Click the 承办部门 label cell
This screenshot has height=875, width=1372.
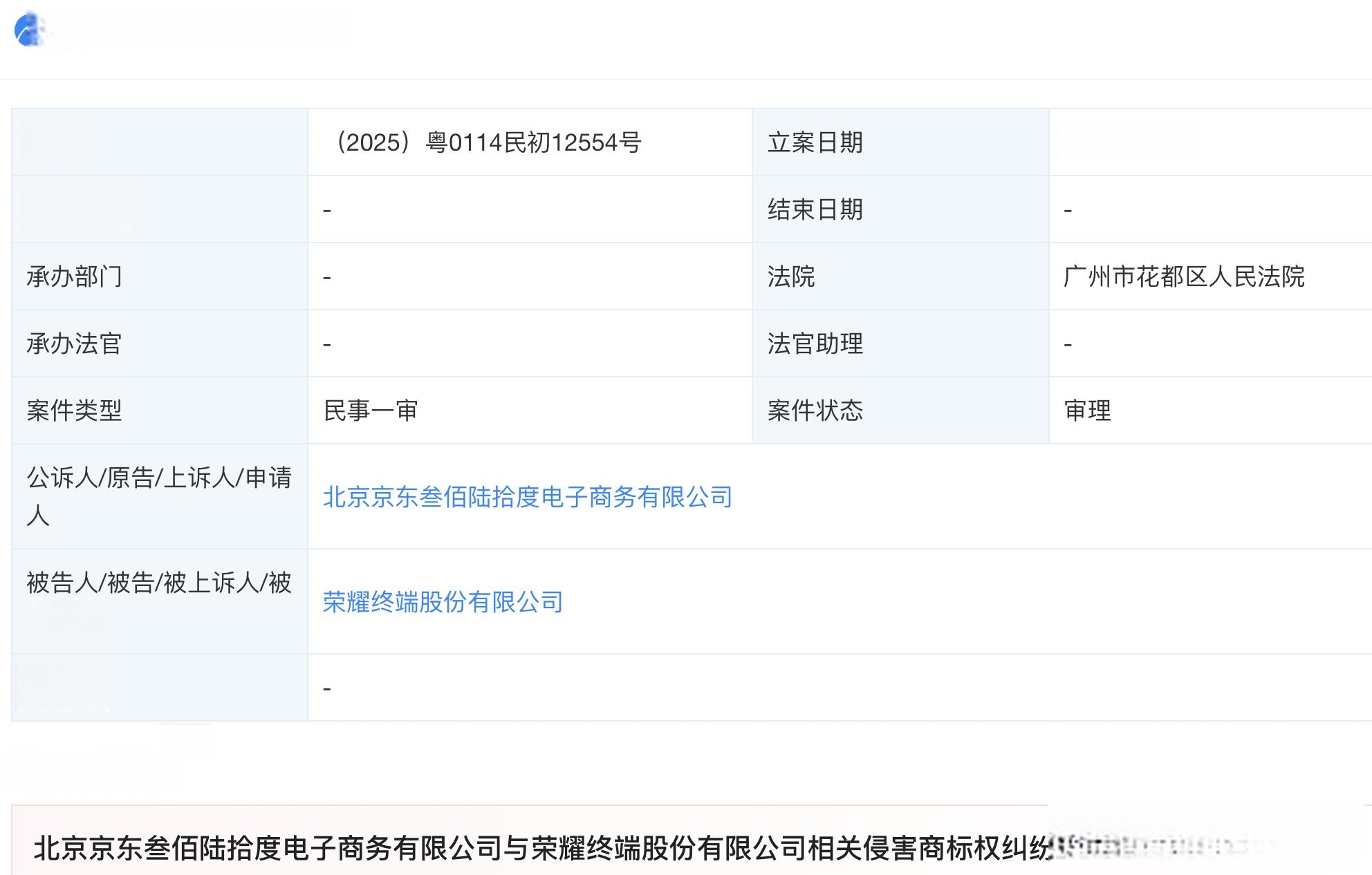pyautogui.click(x=160, y=276)
